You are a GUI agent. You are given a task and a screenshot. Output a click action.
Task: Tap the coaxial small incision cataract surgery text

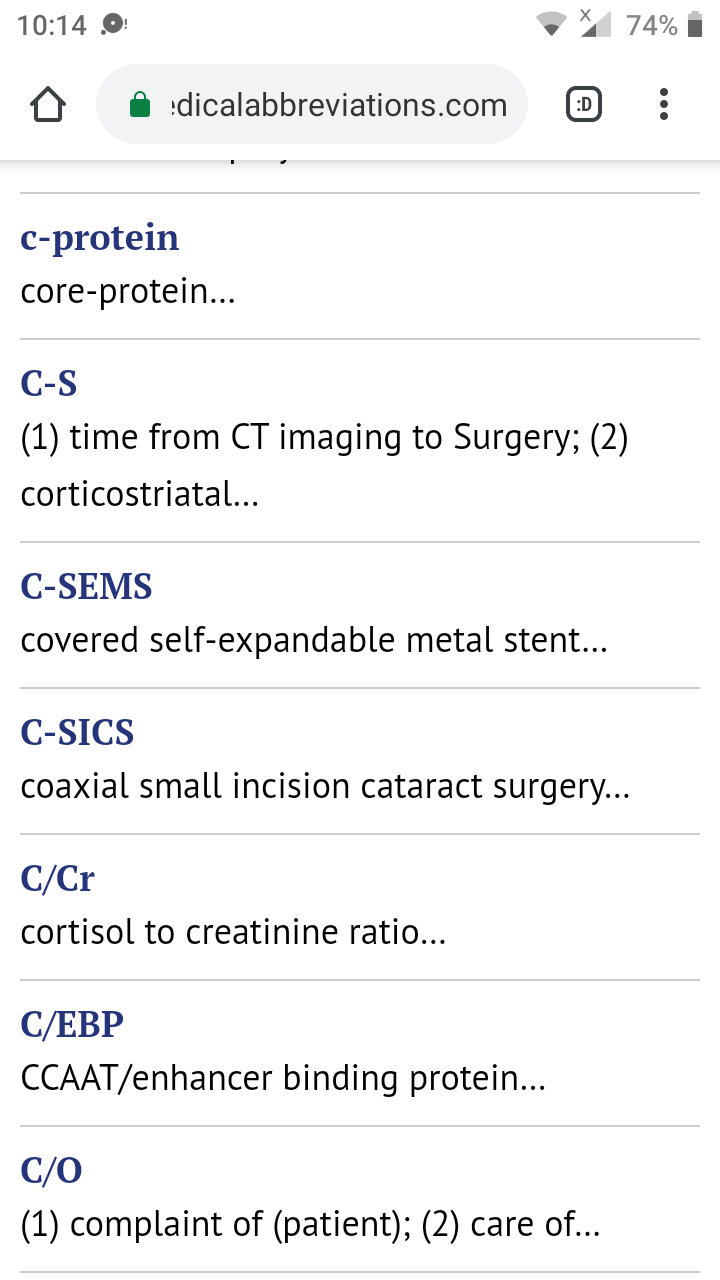pos(325,786)
